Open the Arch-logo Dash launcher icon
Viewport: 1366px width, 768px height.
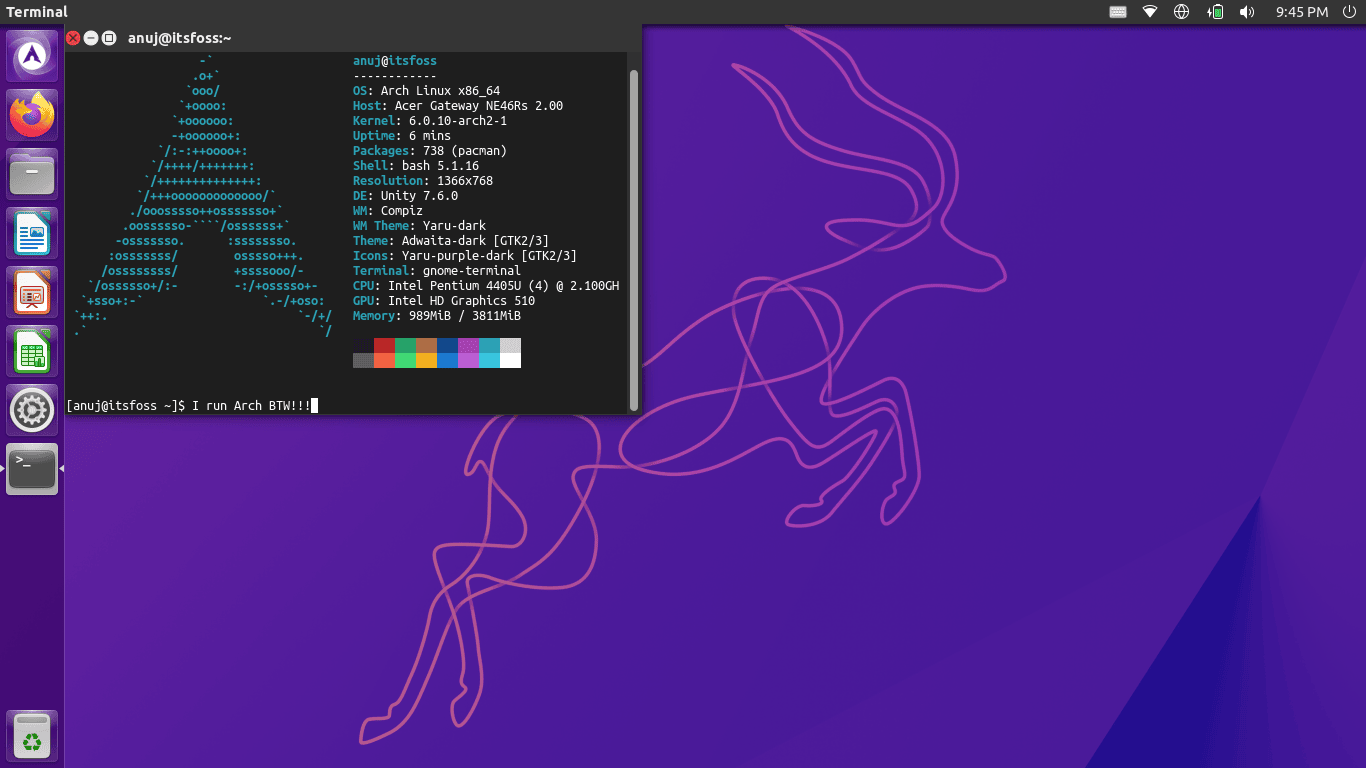click(x=32, y=56)
